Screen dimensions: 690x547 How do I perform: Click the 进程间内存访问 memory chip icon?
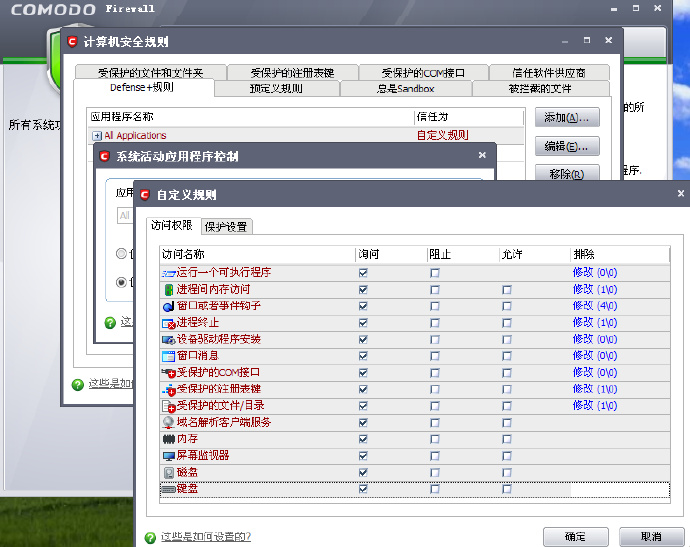coord(169,290)
